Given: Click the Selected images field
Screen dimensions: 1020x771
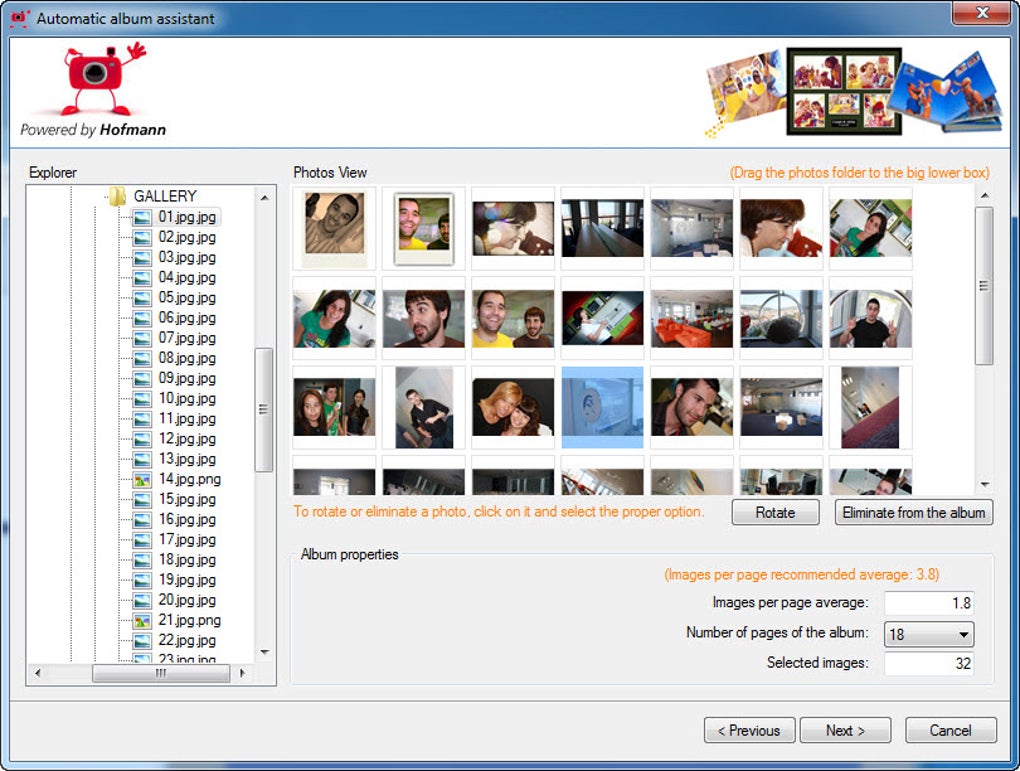Looking at the screenshot, I should [929, 664].
